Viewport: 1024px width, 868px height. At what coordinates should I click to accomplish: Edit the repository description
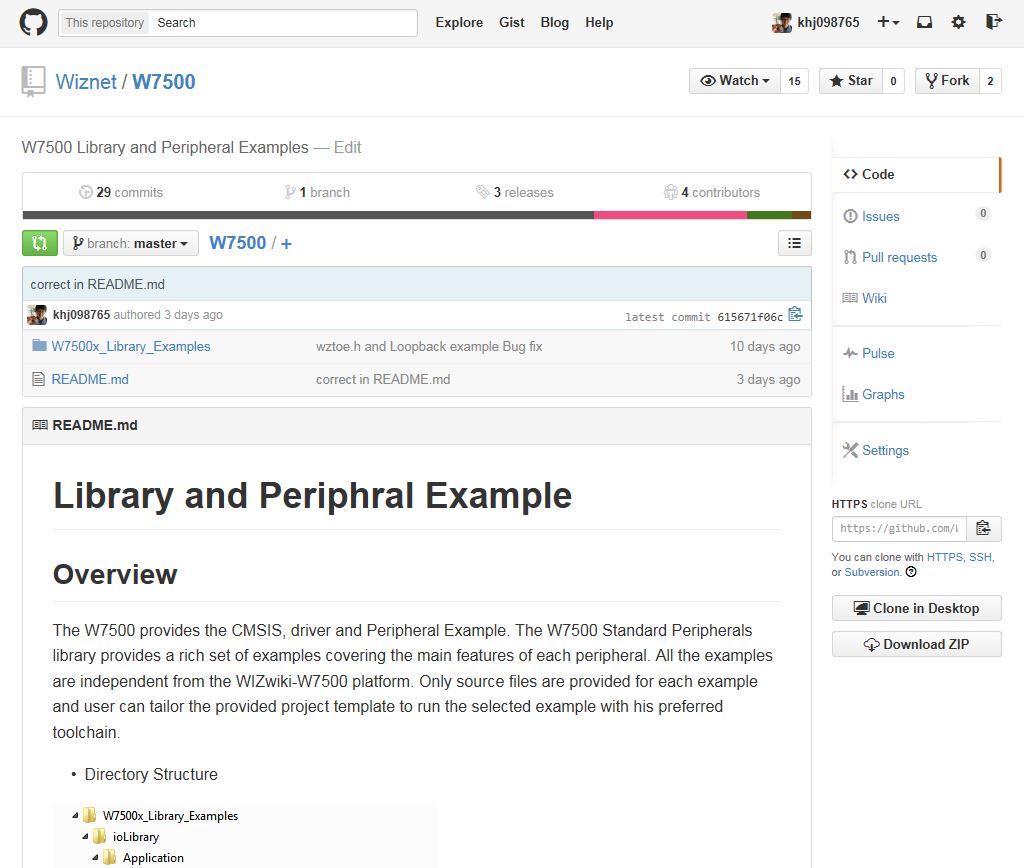[347, 148]
